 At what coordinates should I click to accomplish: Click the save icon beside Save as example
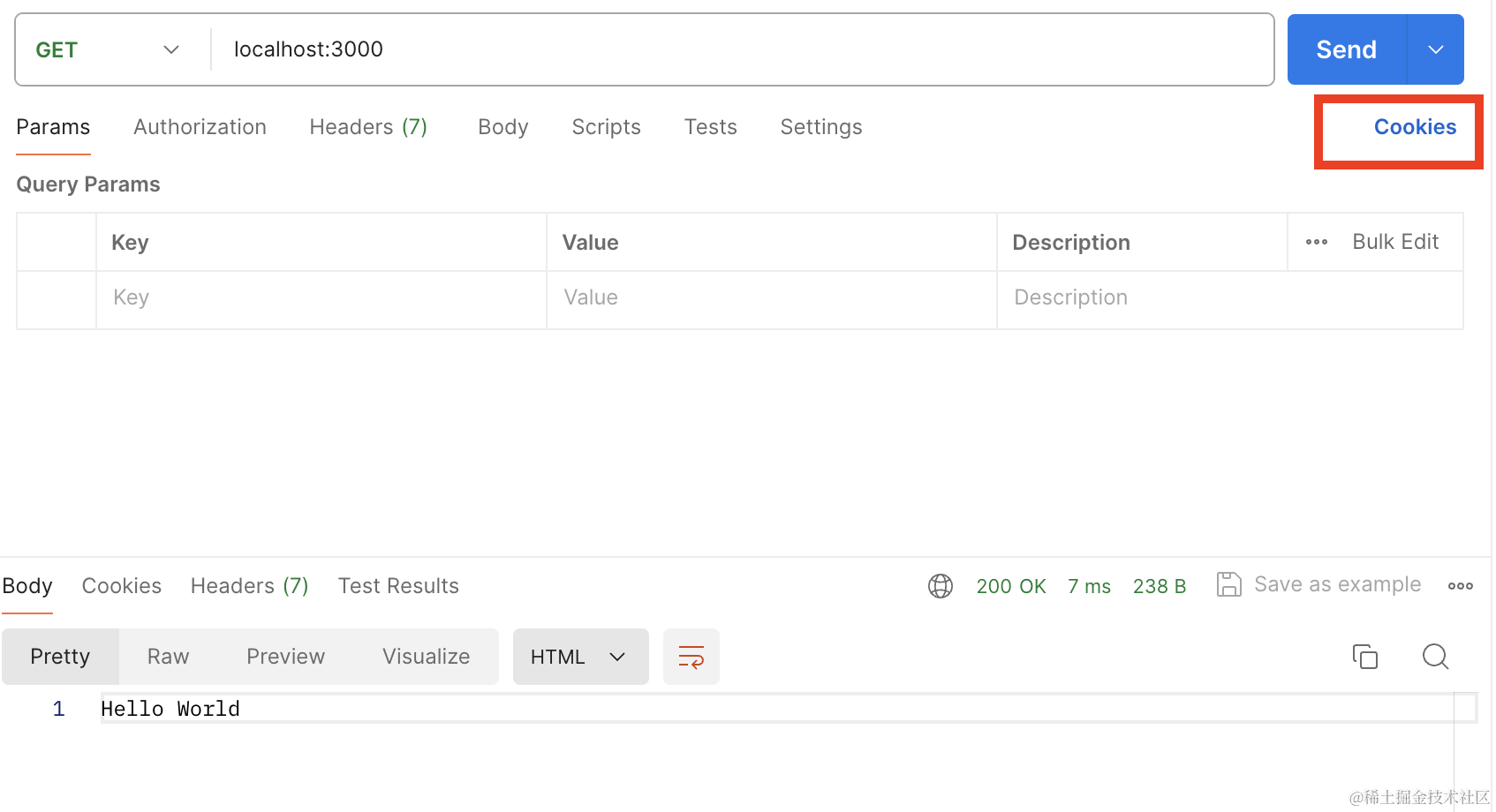pos(1228,584)
